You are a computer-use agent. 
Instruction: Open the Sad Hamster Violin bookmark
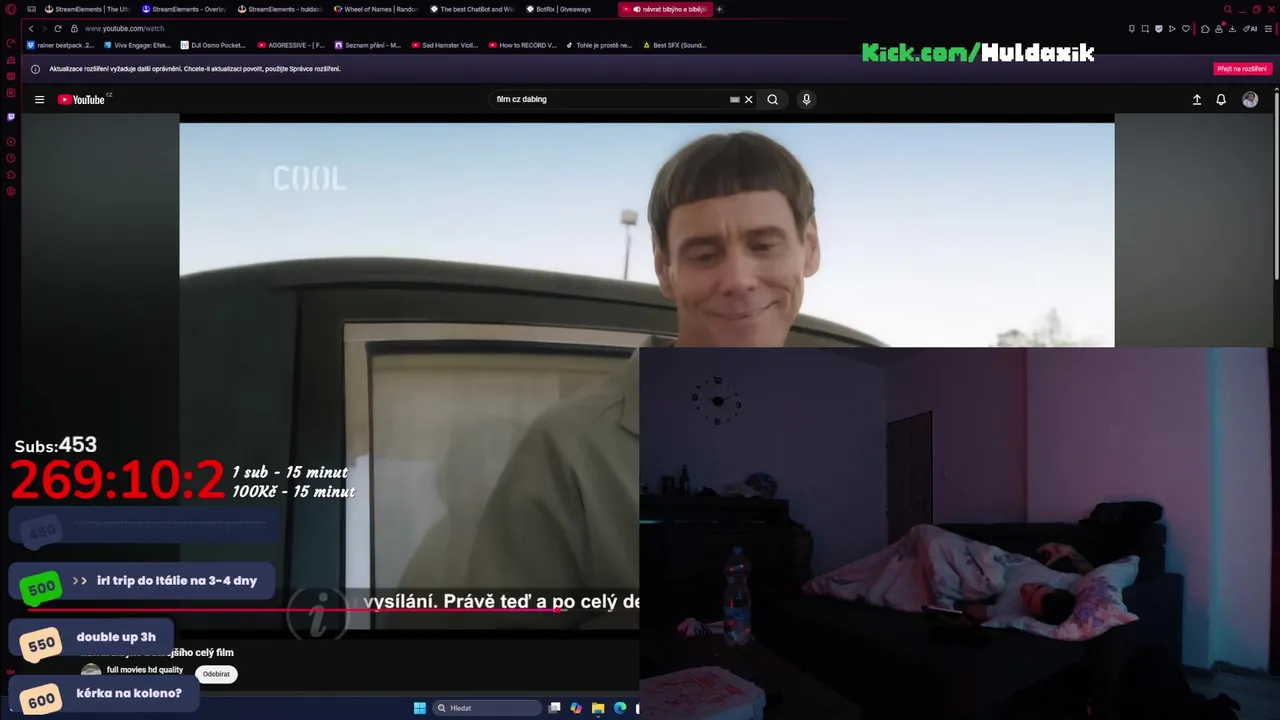(x=444, y=45)
